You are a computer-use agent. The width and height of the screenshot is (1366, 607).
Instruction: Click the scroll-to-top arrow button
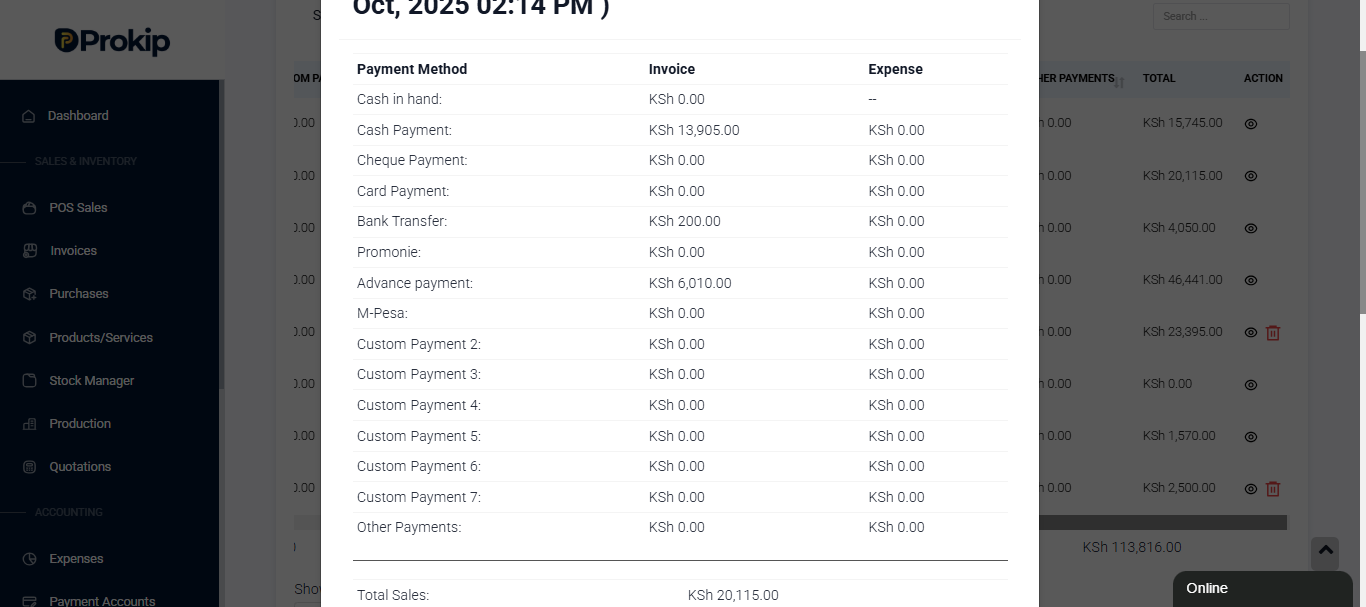point(1325,551)
